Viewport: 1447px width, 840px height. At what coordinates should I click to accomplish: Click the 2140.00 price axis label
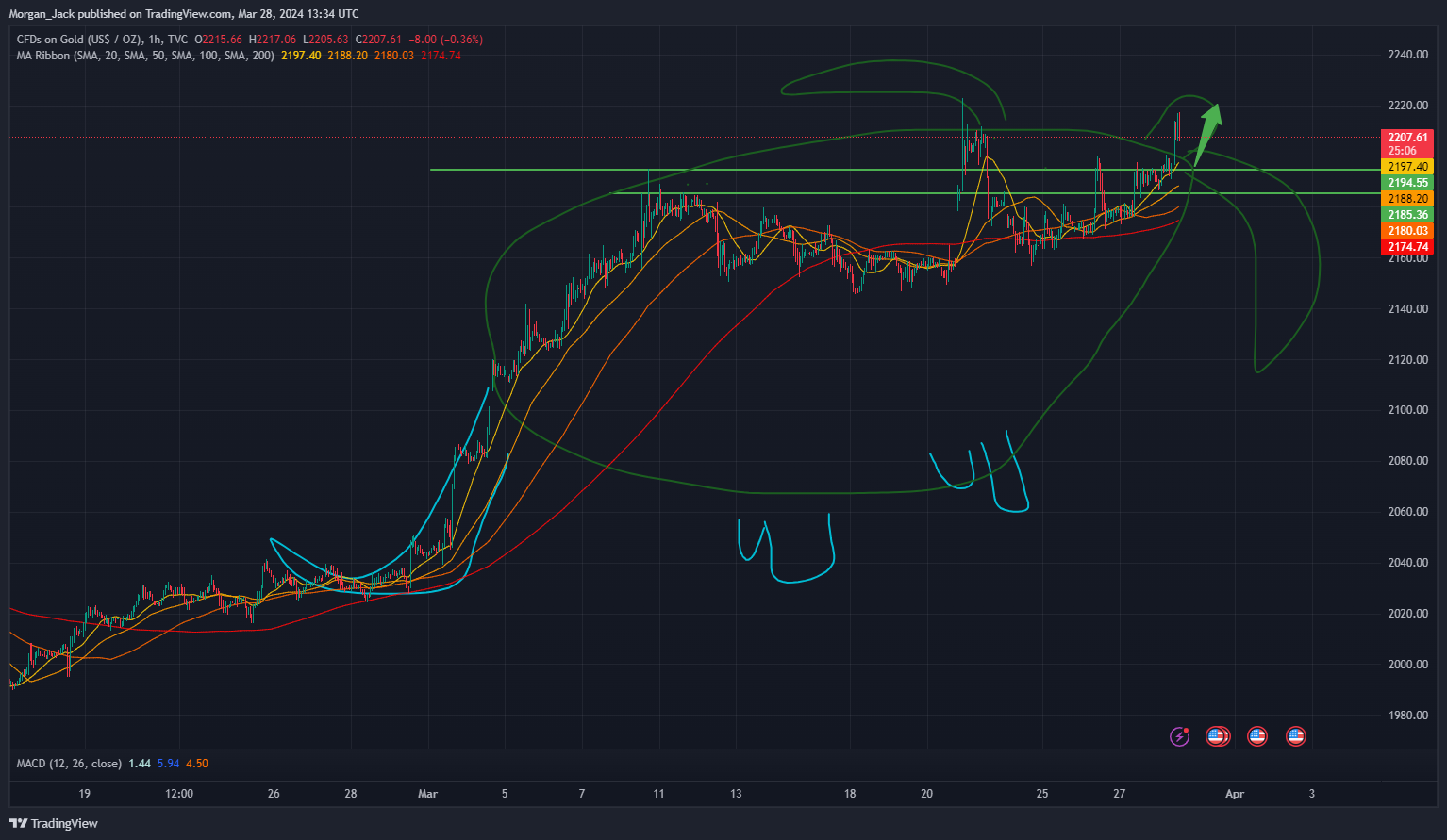pos(1407,309)
